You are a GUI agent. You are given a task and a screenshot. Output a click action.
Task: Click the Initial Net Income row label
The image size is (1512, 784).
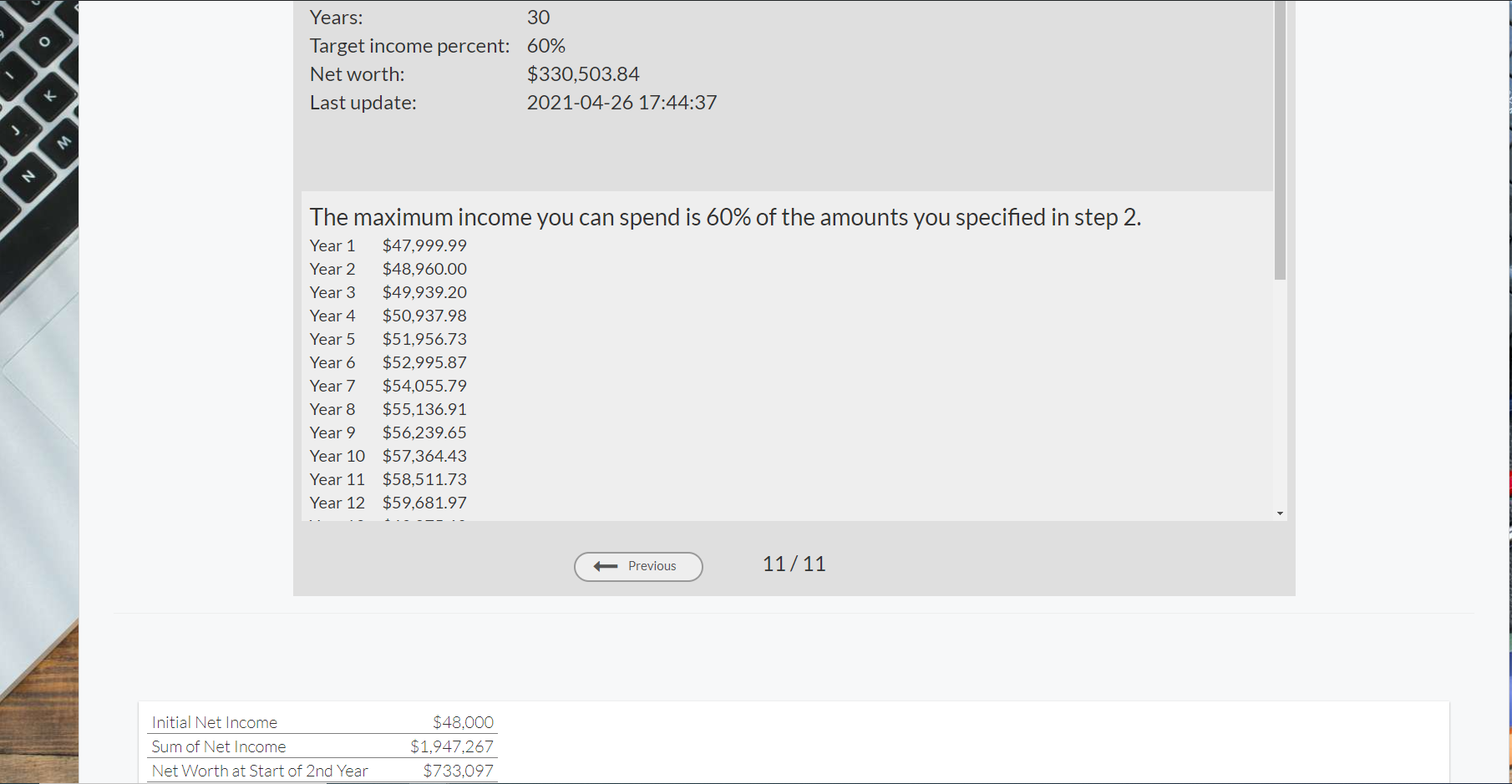pyautogui.click(x=214, y=722)
